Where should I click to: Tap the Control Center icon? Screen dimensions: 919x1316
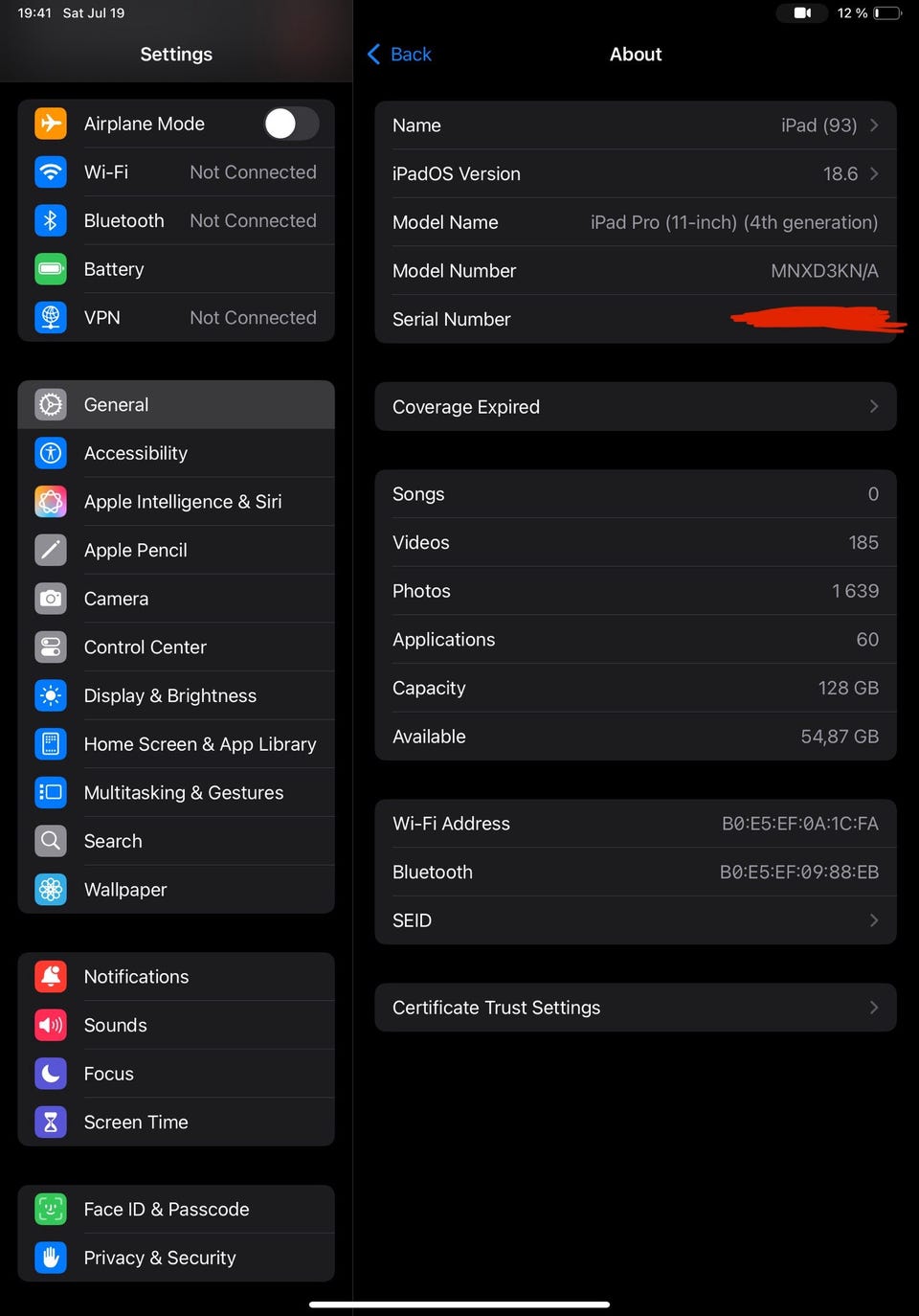51,647
